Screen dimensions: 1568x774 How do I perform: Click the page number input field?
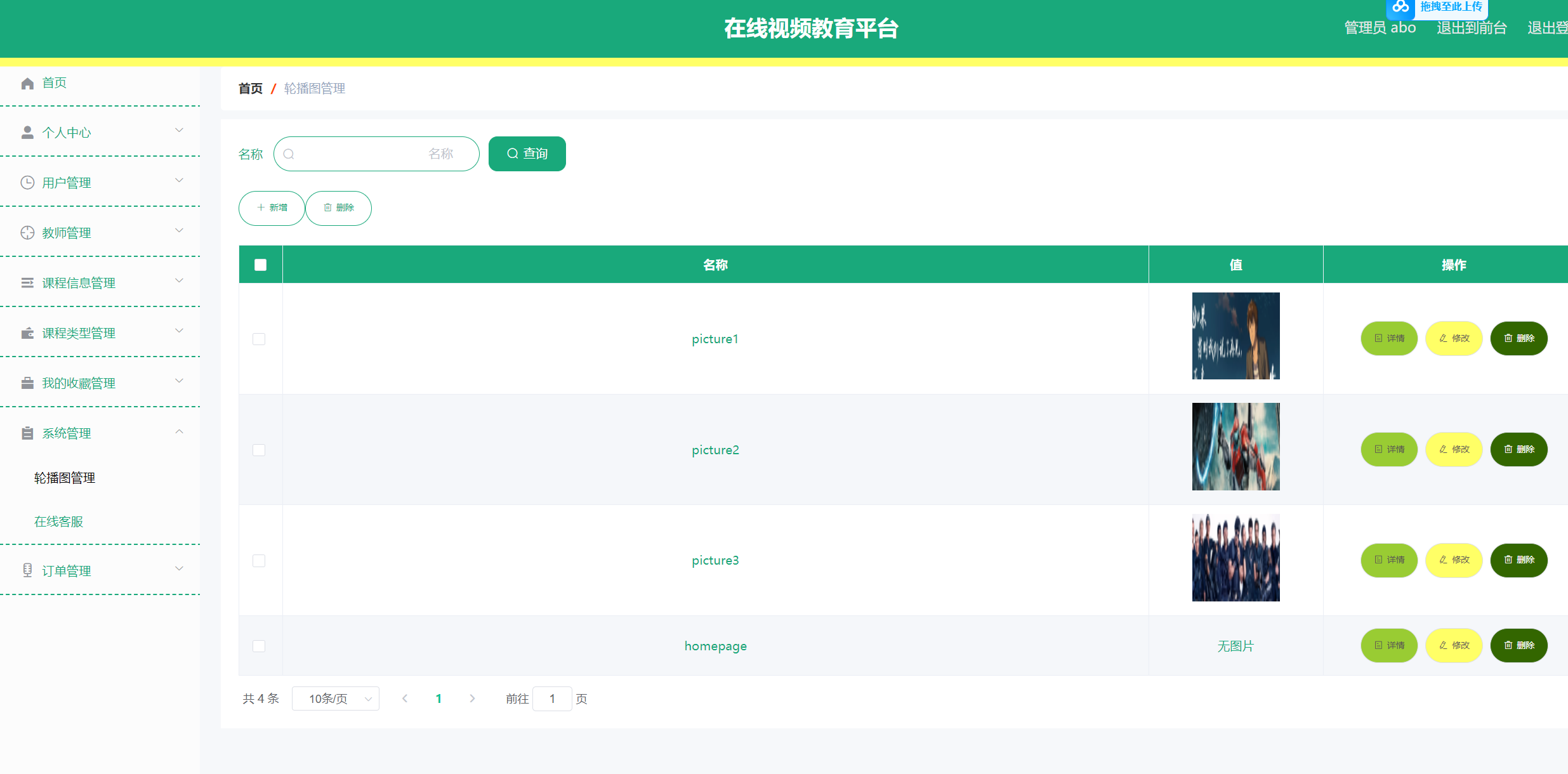tap(552, 698)
